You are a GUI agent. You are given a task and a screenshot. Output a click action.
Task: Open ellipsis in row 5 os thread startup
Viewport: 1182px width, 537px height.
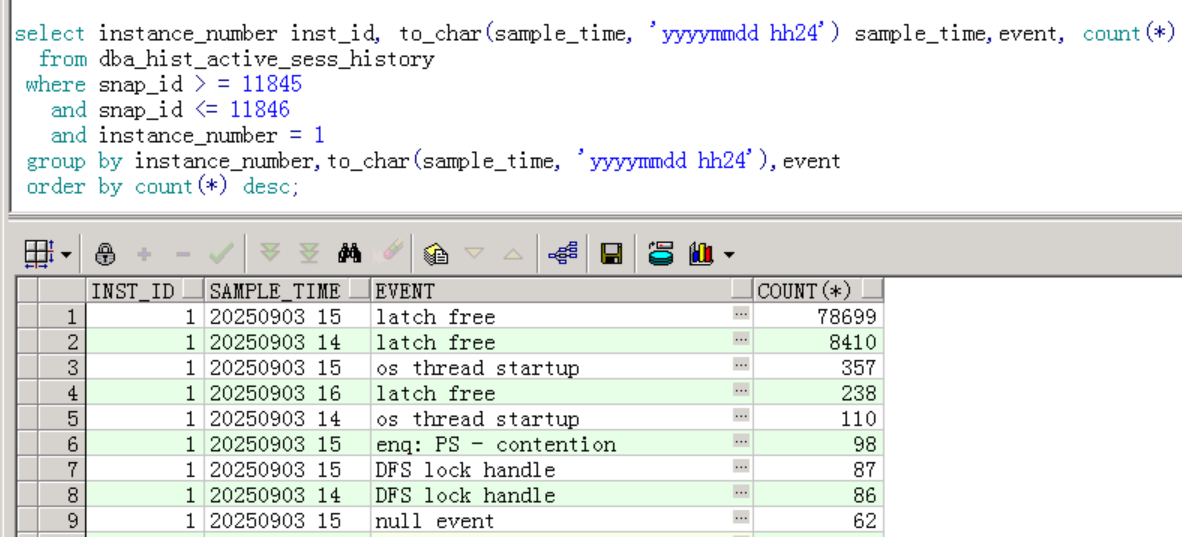point(742,415)
